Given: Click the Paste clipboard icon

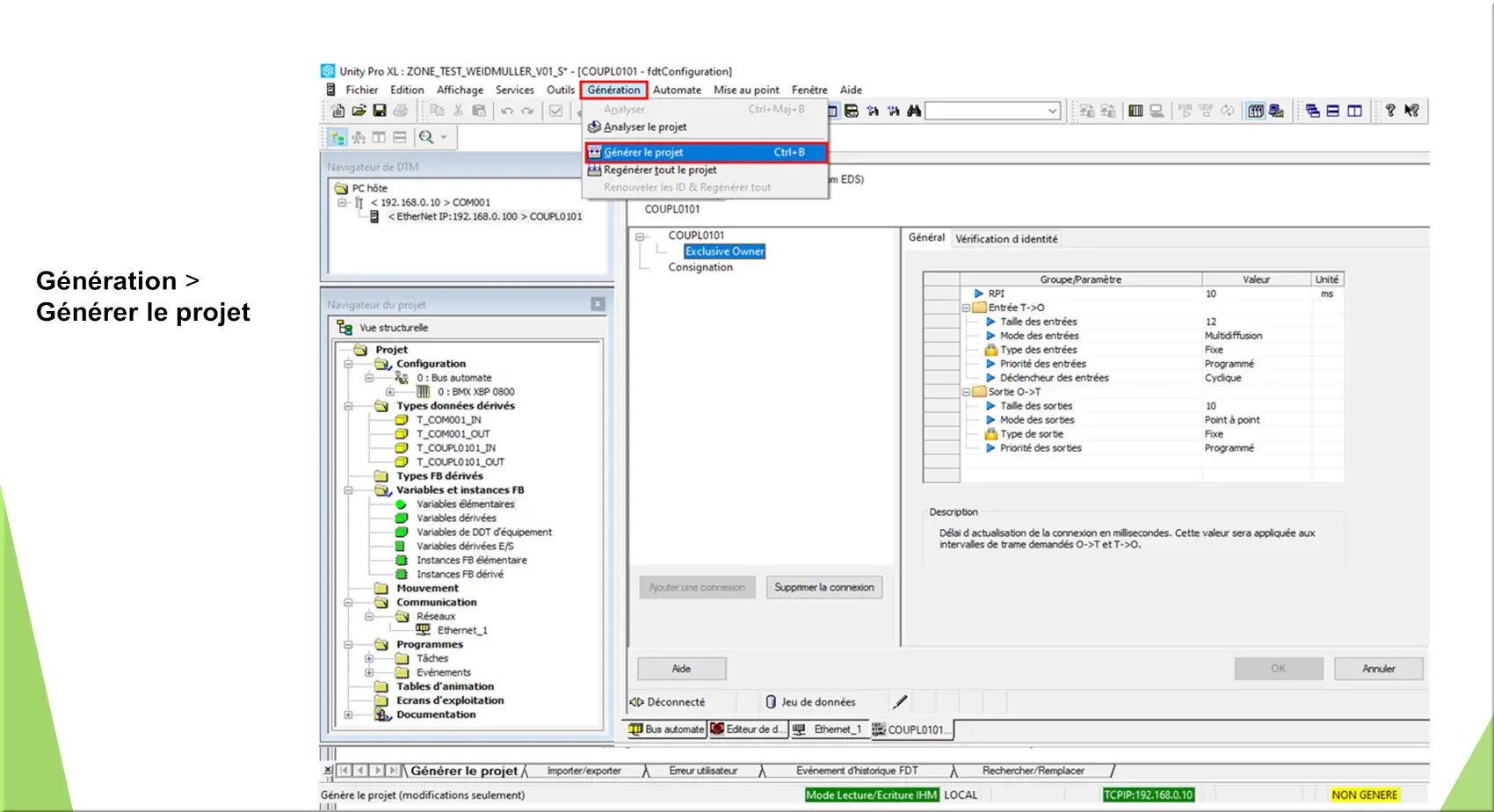Looking at the screenshot, I should tap(479, 111).
